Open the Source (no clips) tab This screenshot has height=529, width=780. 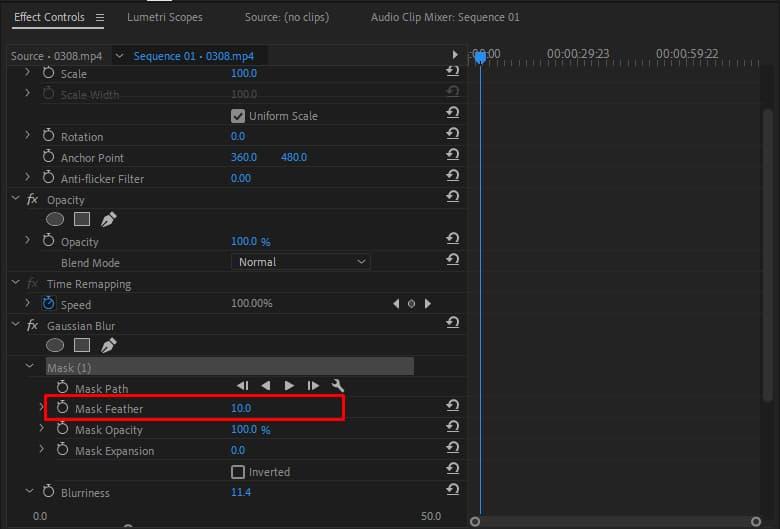tap(287, 17)
